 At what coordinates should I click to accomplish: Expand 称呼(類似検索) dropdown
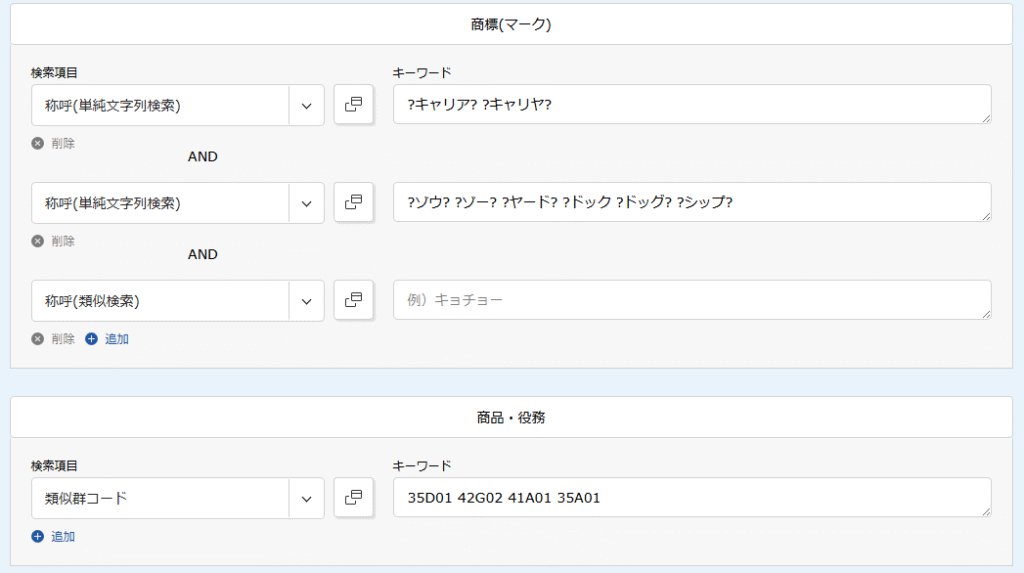[306, 301]
